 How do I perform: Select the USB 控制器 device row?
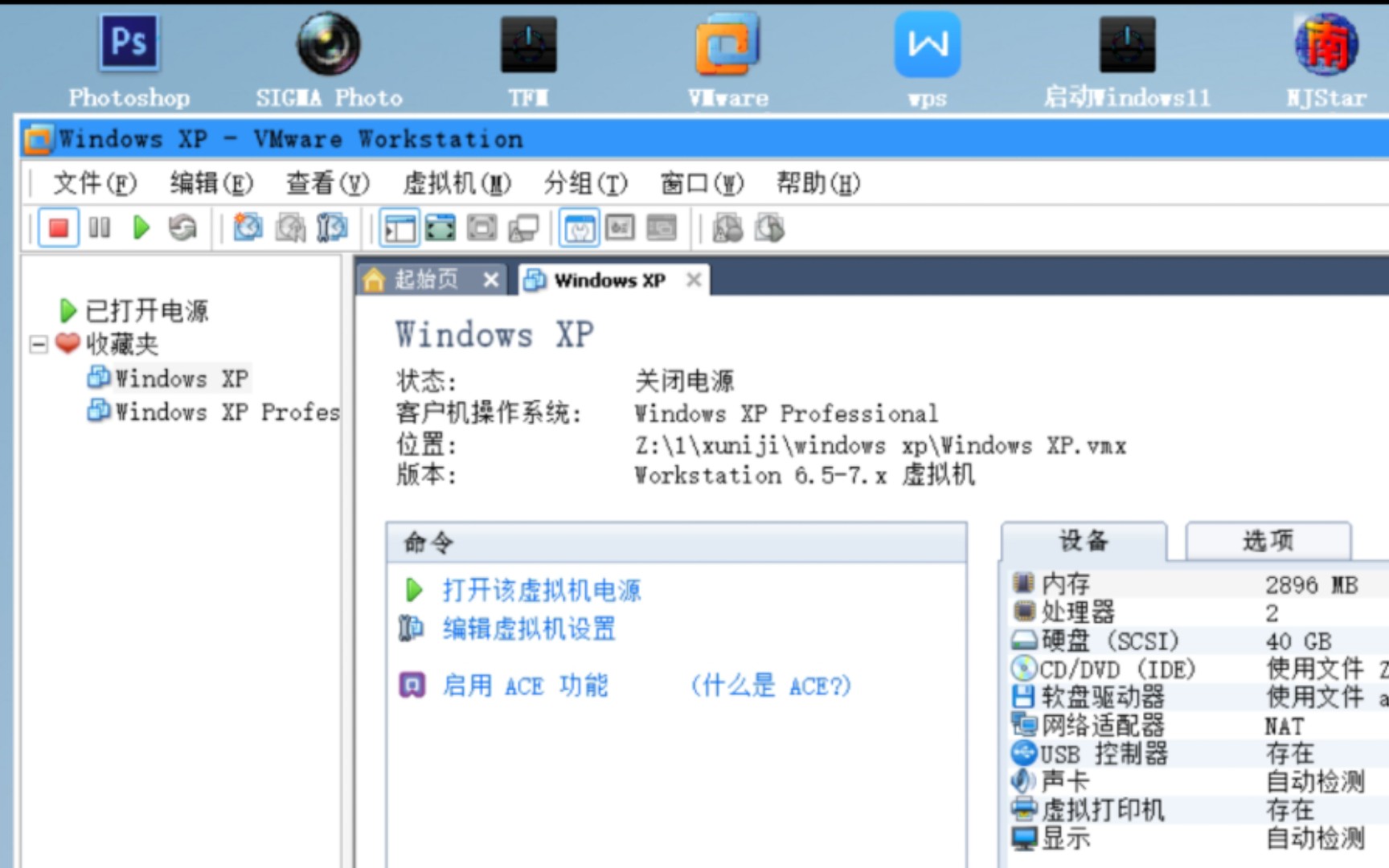1198,754
